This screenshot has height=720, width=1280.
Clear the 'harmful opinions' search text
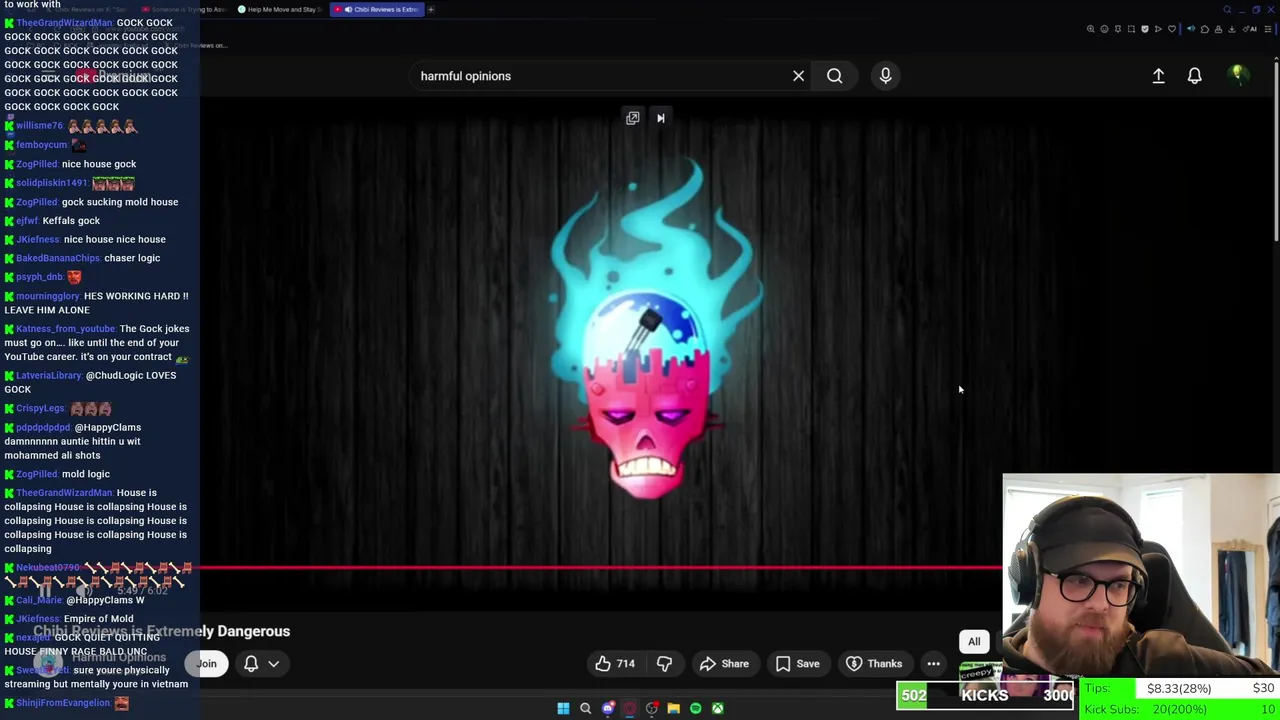click(798, 76)
